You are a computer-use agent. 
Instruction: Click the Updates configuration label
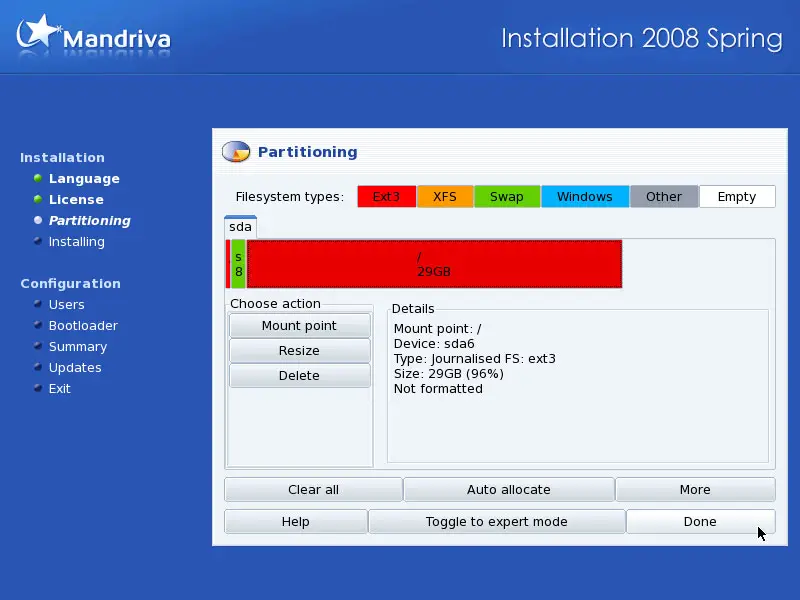click(75, 368)
